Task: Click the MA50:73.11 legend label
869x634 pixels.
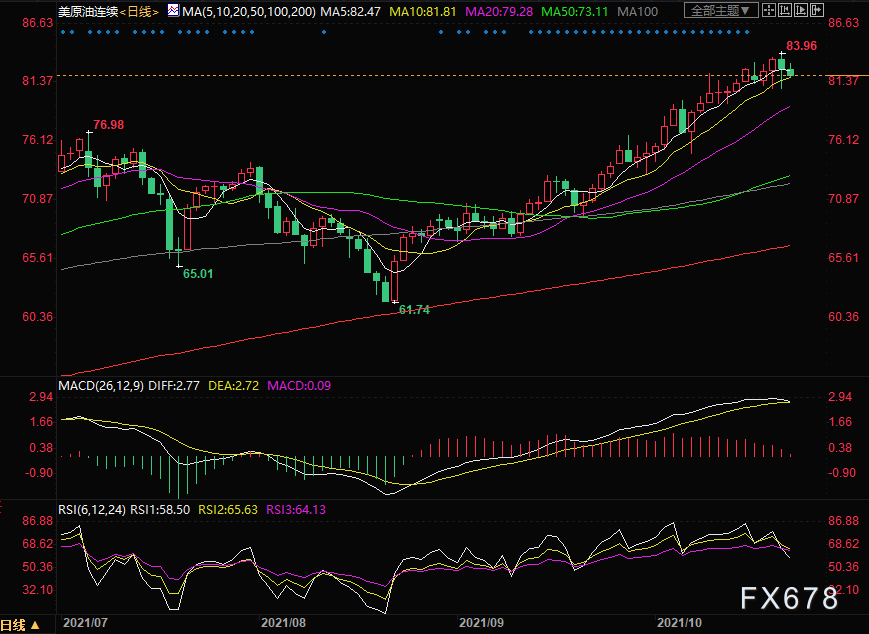Action: pos(575,11)
